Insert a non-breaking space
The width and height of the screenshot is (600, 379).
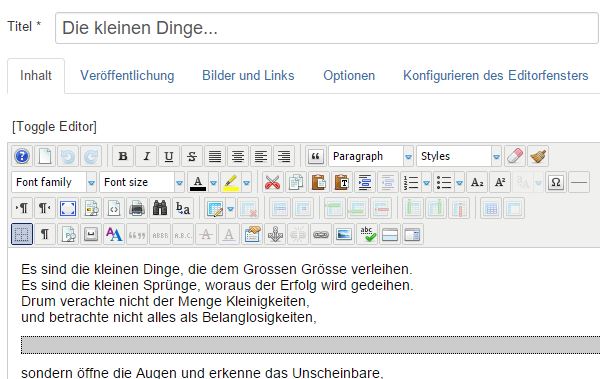[91, 234]
